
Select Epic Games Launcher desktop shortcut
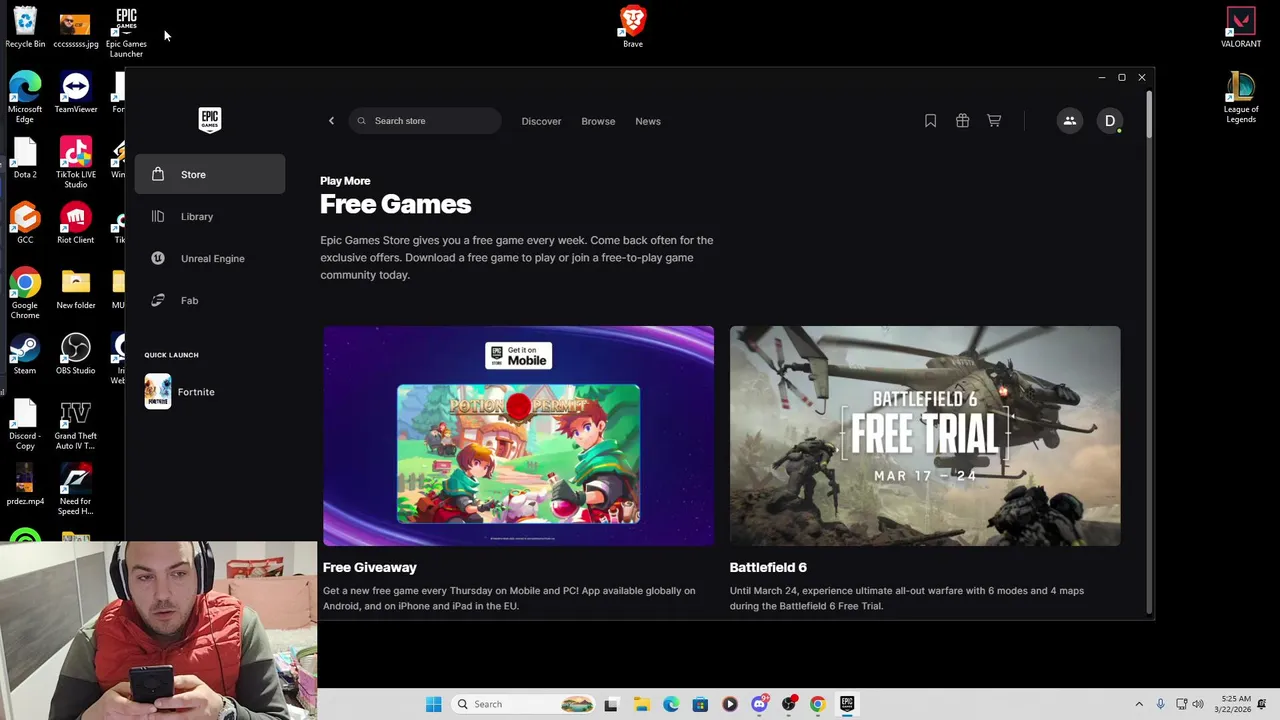pos(126,32)
